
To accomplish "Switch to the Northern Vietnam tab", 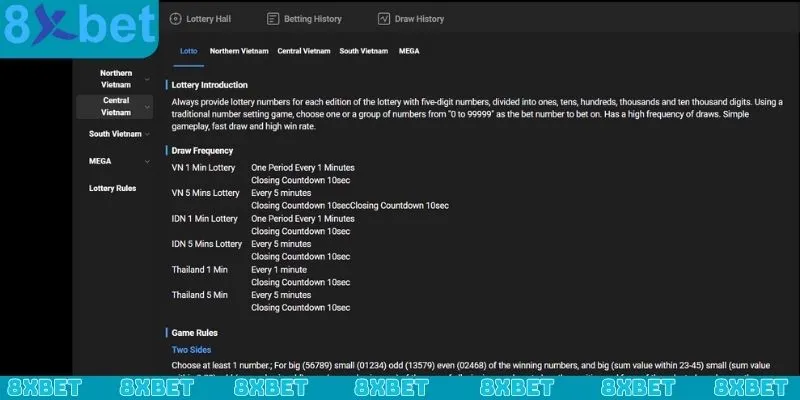I will (239, 50).
